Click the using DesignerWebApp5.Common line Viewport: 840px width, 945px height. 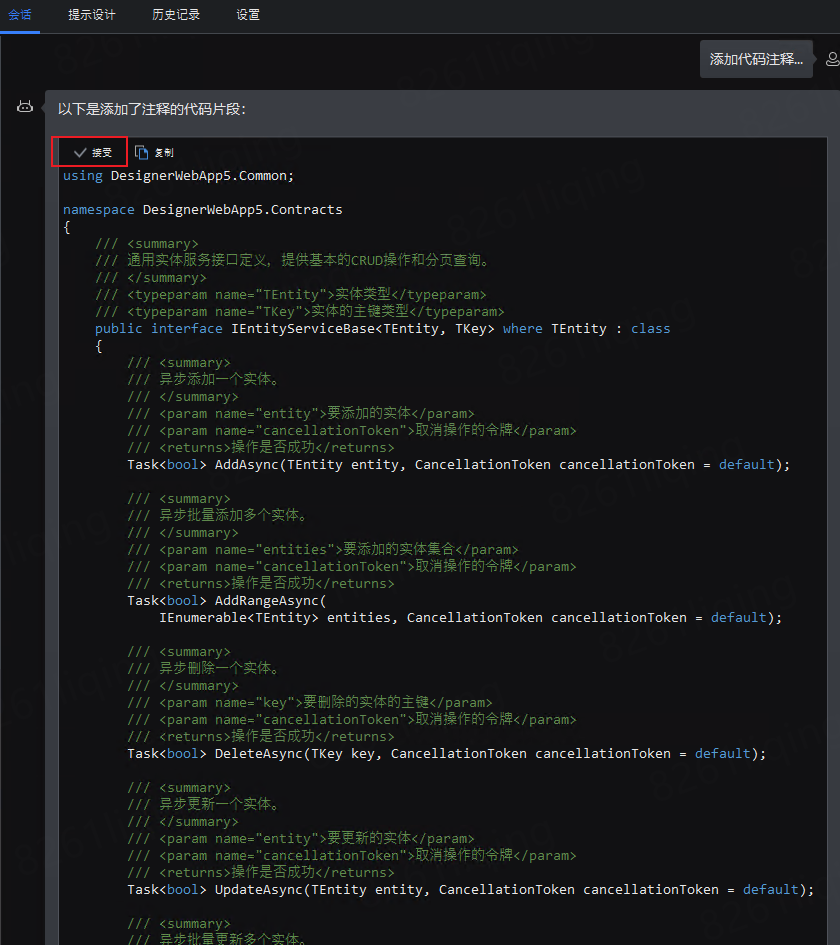[x=178, y=176]
